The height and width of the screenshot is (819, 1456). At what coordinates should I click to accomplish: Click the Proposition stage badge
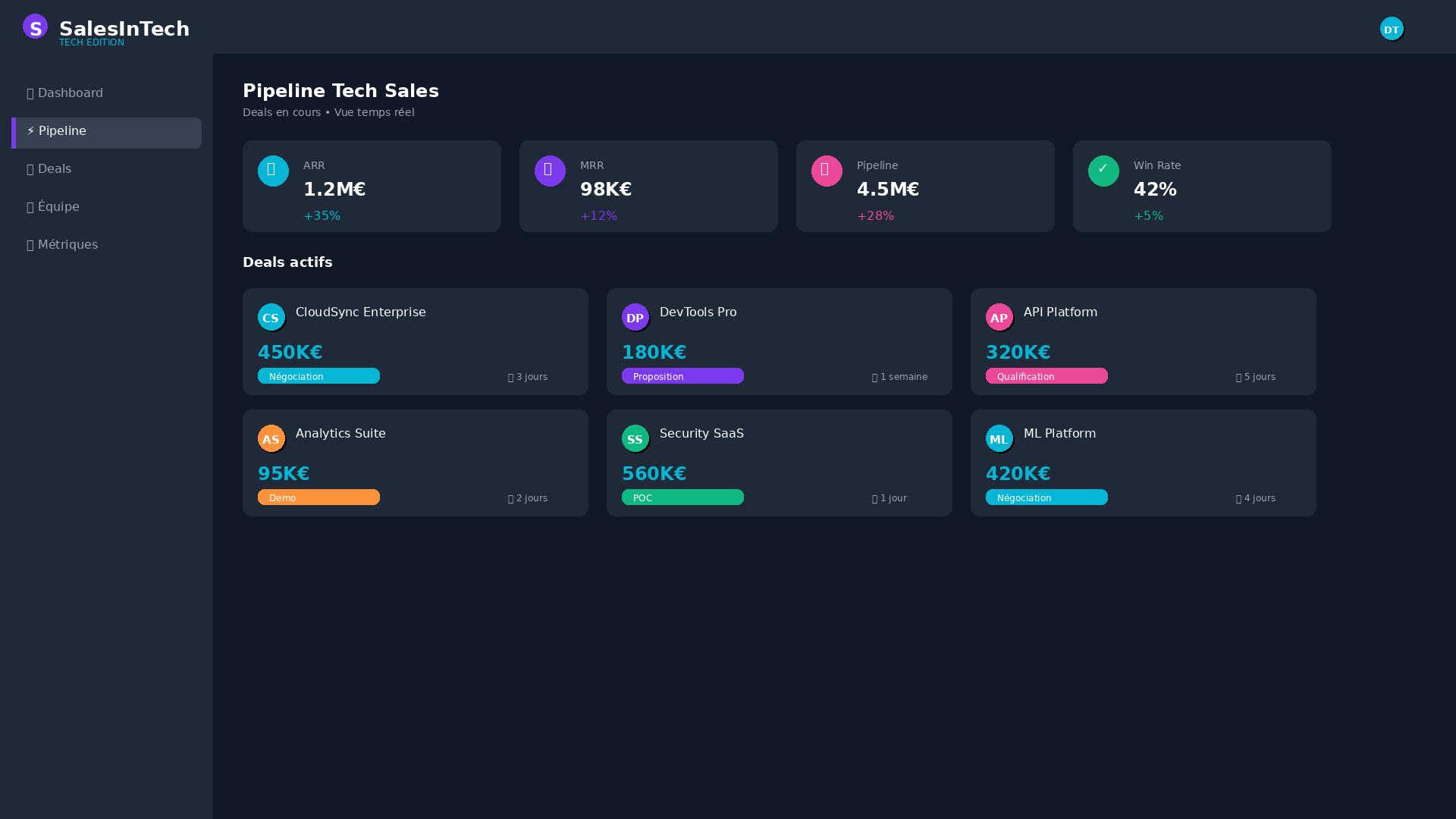click(682, 376)
